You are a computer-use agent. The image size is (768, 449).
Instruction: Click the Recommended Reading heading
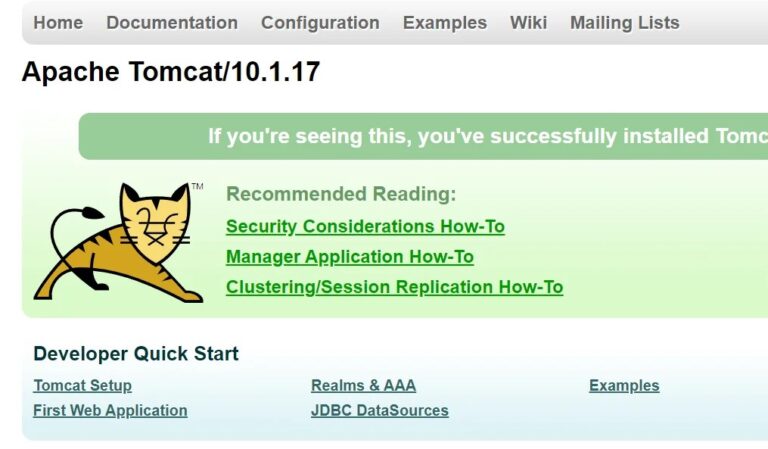point(341,194)
